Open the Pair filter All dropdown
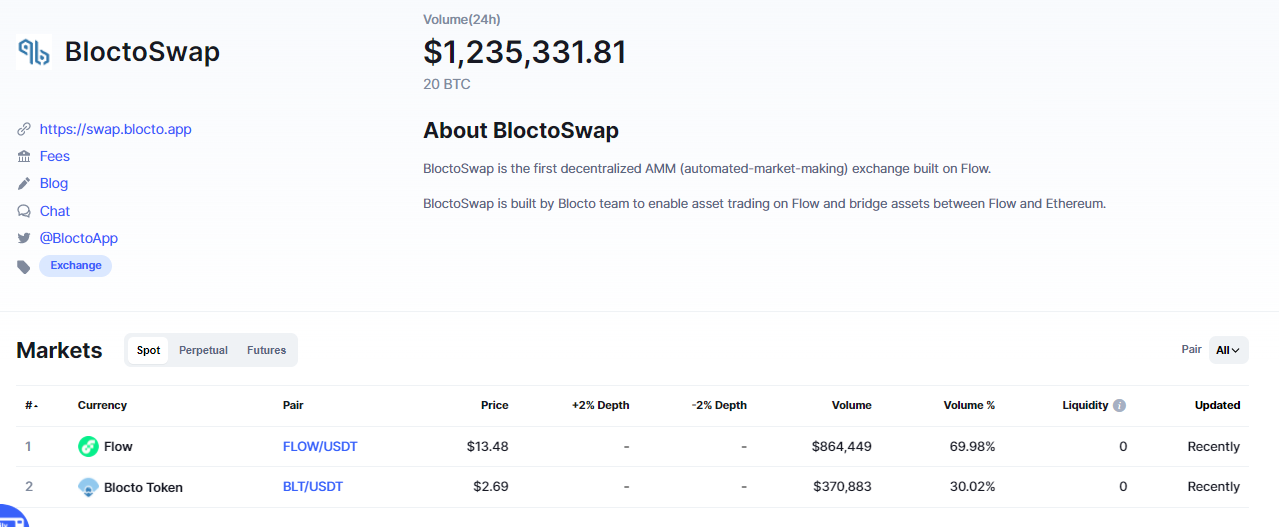The width and height of the screenshot is (1279, 527). (1228, 350)
